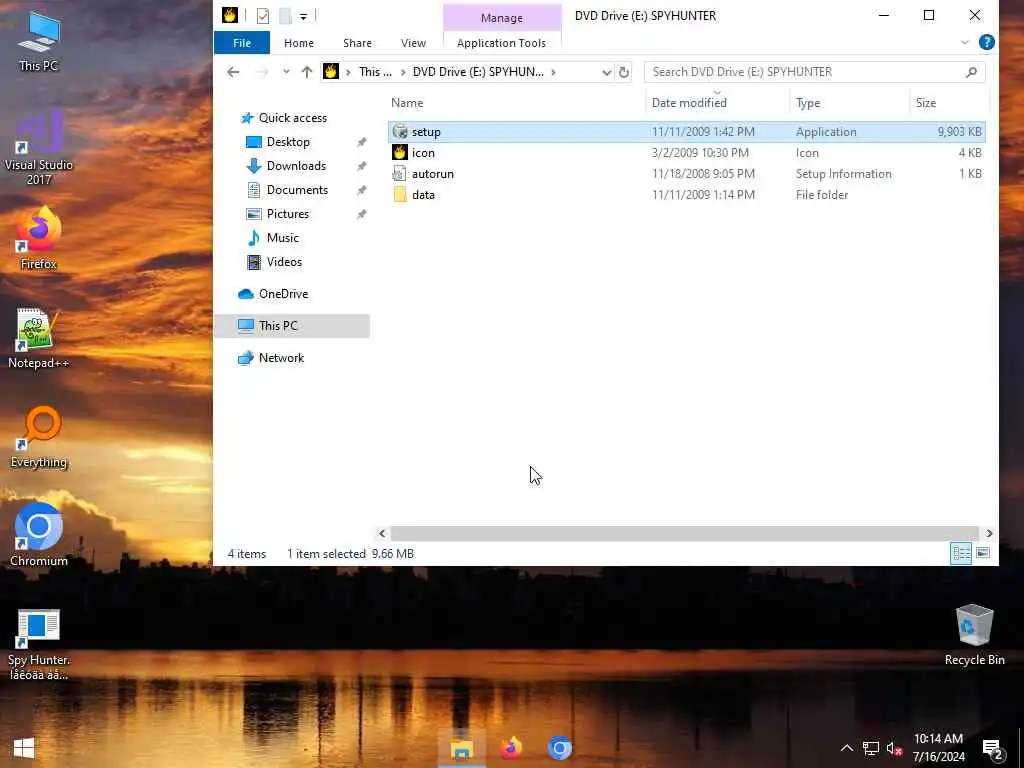Click the Windows Start button
The width and height of the screenshot is (1024, 768).
[x=24, y=748]
